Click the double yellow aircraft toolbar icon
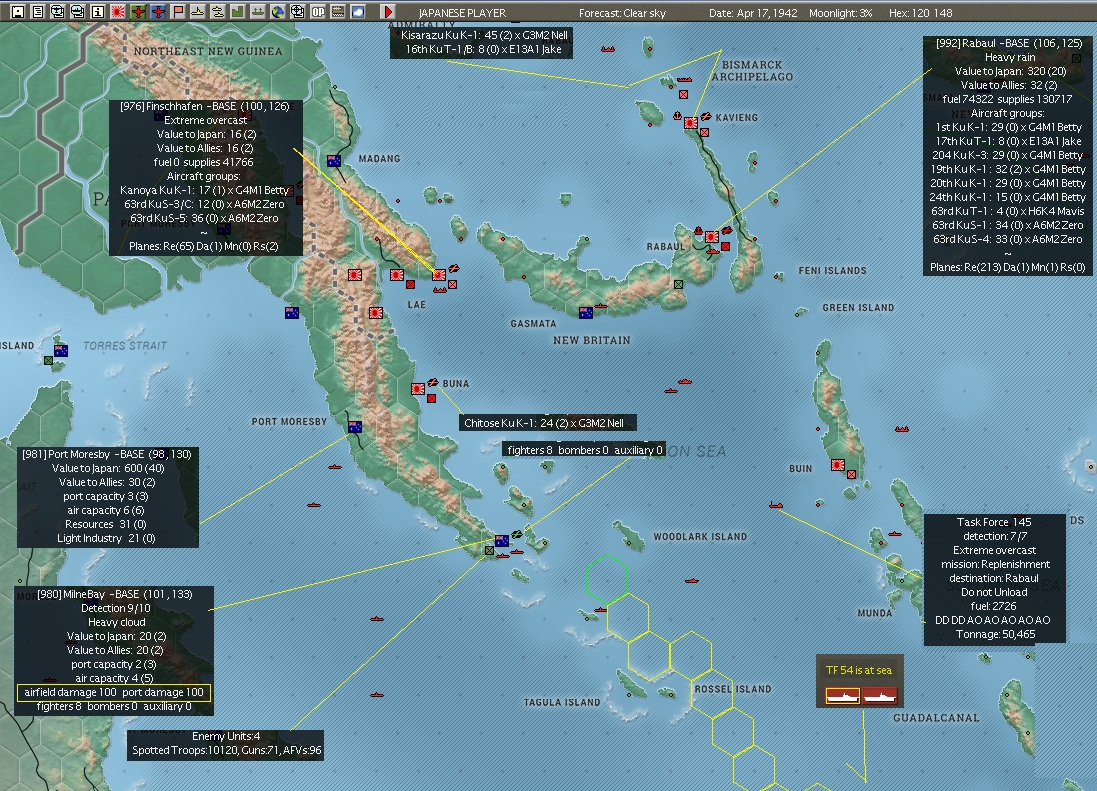 pyautogui.click(x=218, y=12)
